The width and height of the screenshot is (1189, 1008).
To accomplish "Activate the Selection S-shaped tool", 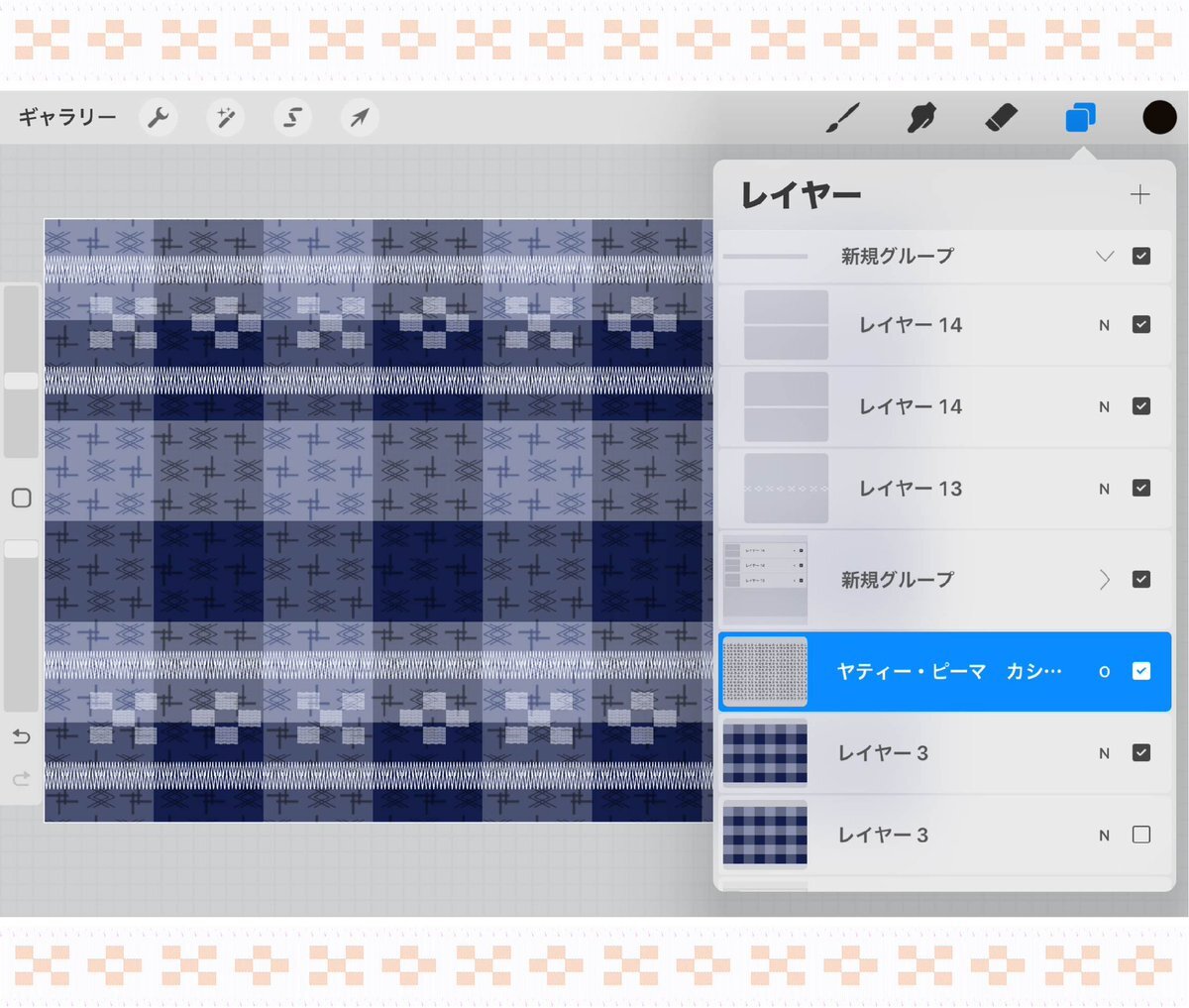I will tap(292, 118).
